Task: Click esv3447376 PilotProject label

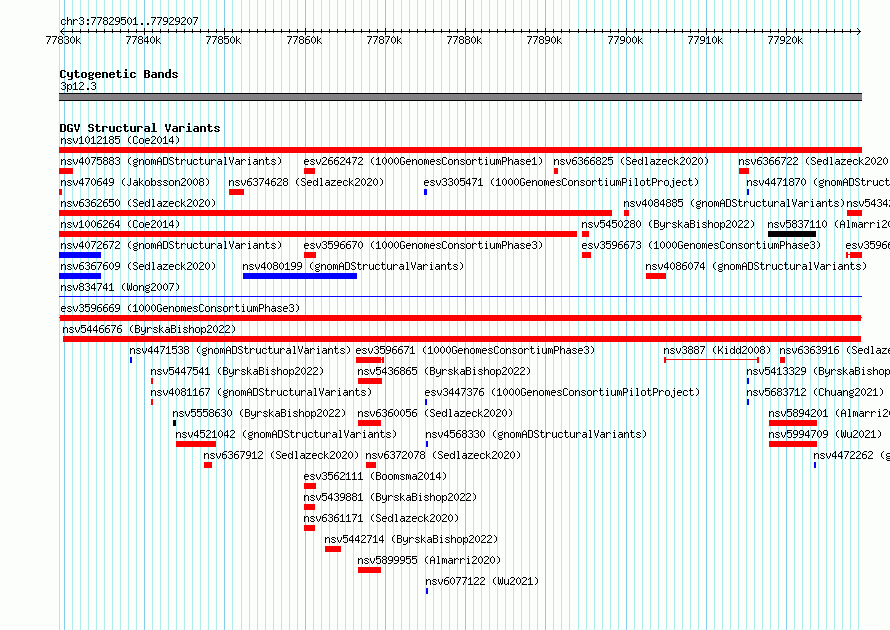Action: pyautogui.click(x=562, y=392)
